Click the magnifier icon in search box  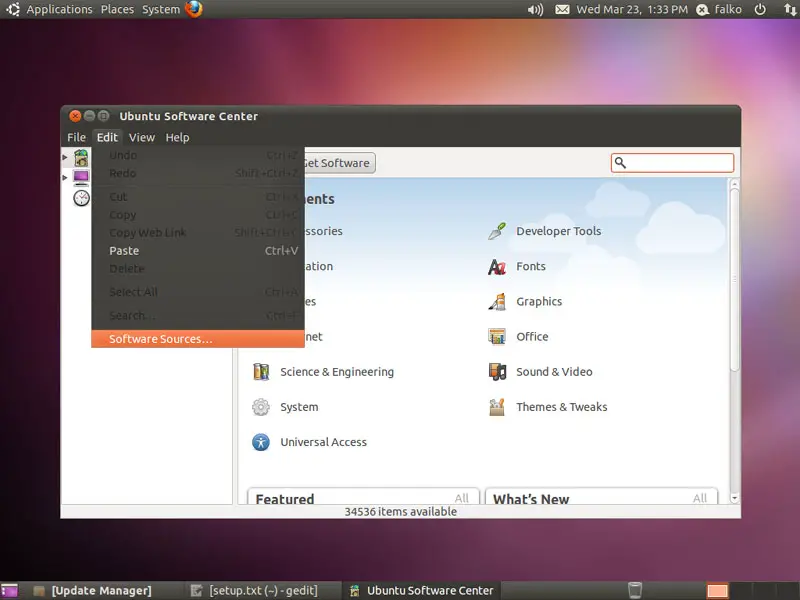(620, 163)
